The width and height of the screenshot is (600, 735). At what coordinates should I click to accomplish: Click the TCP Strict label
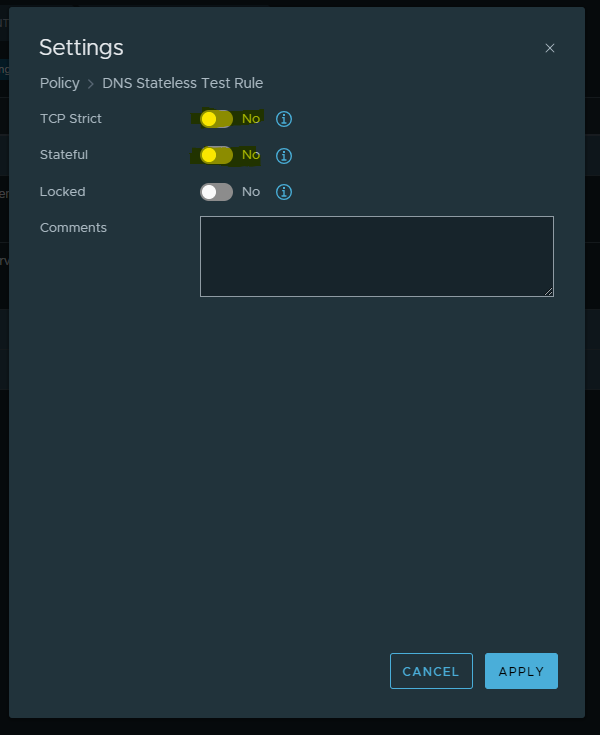click(71, 119)
